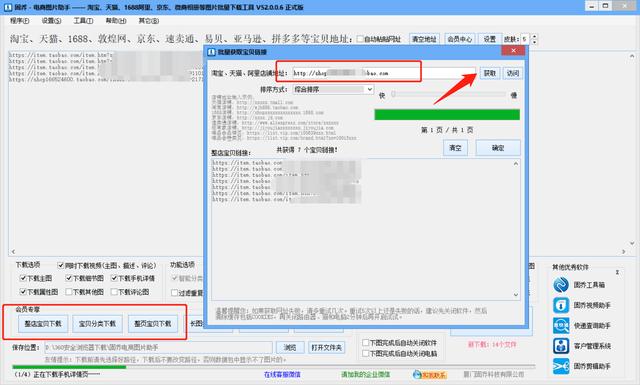The image size is (640, 385).
Task: Click the 获取 button next to shop URL
Action: pyautogui.click(x=489, y=73)
